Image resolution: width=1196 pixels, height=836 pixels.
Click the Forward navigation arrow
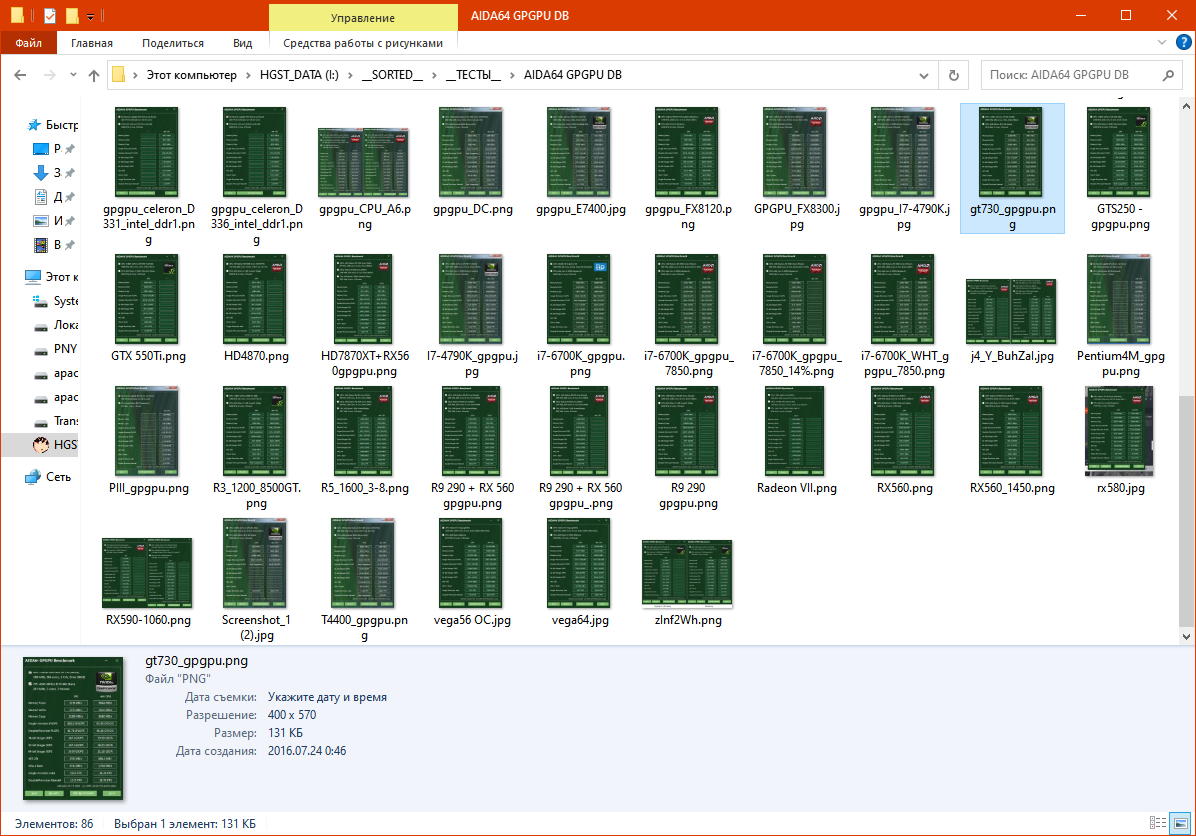(50, 75)
